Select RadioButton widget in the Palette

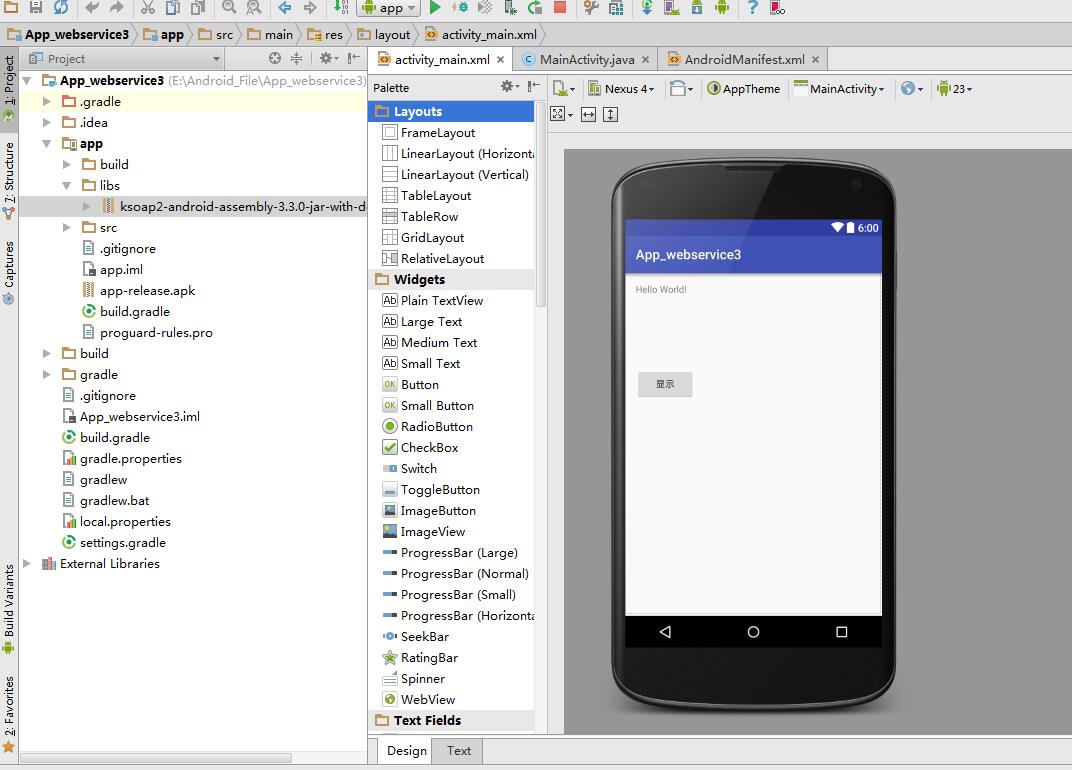click(436, 427)
